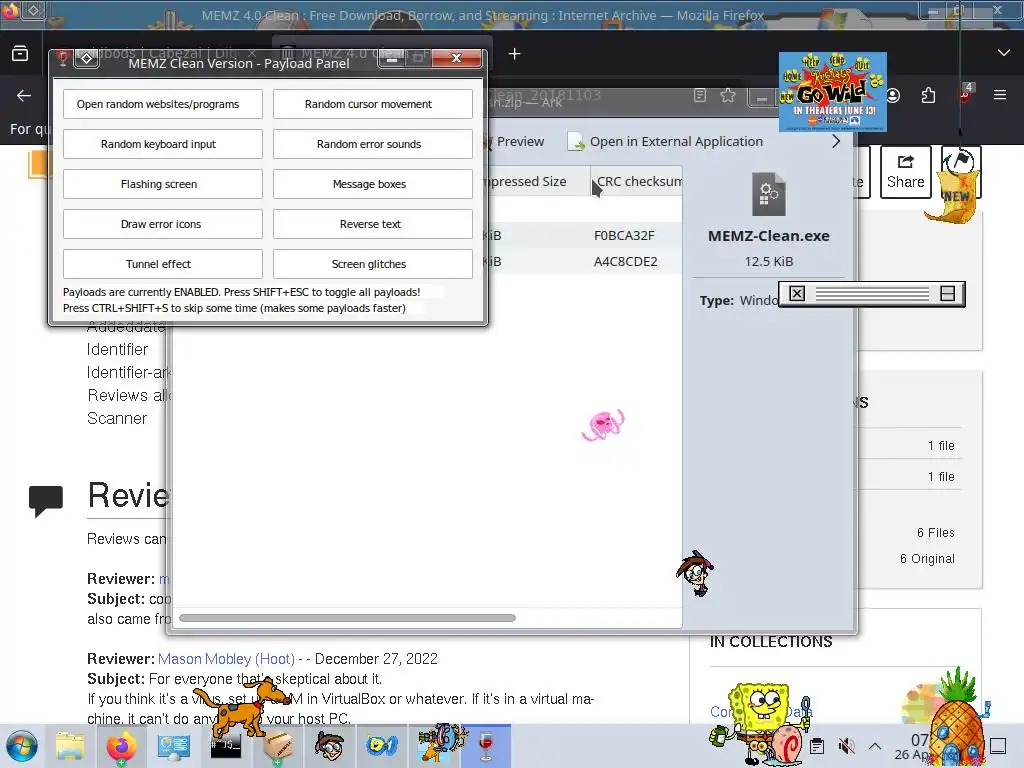The image size is (1024, 768).
Task: Click Open in External Application
Action: pyautogui.click(x=665, y=141)
